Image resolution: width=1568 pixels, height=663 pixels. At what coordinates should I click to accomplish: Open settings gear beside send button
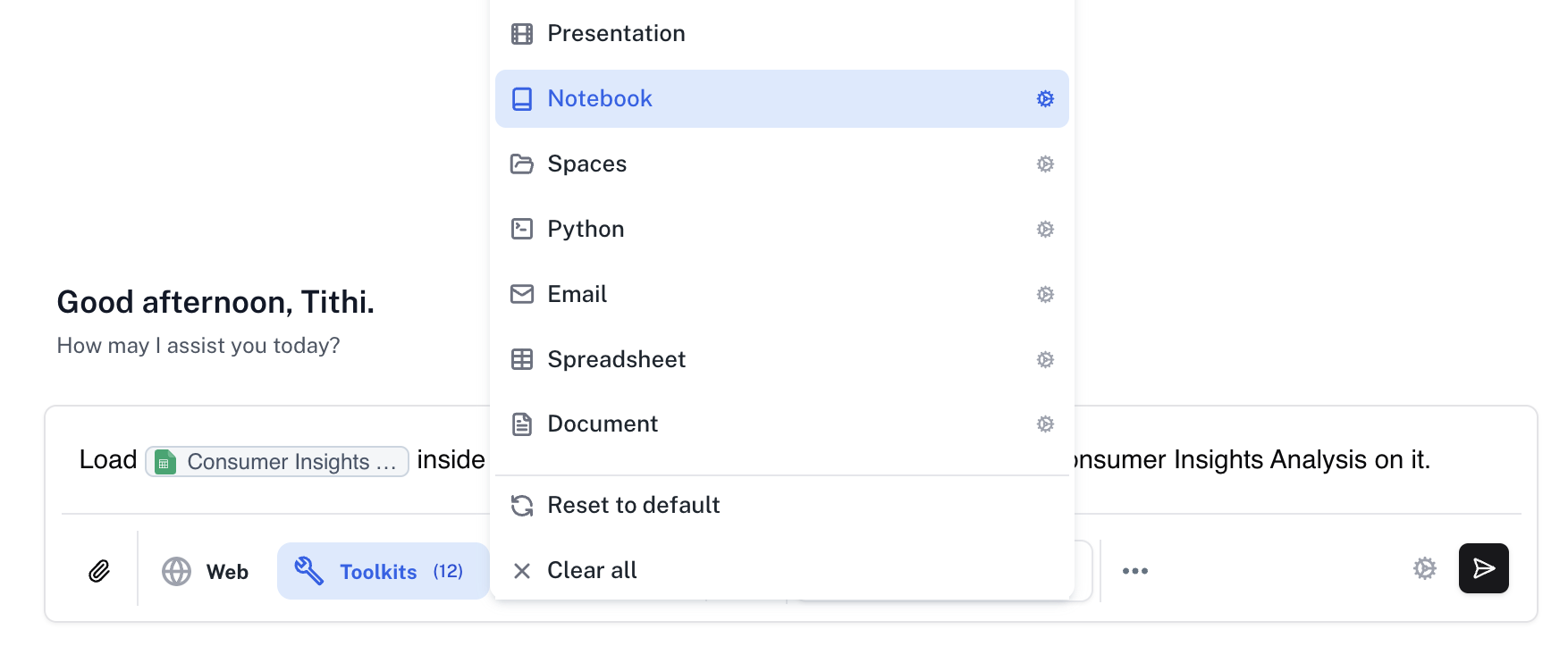click(x=1424, y=568)
